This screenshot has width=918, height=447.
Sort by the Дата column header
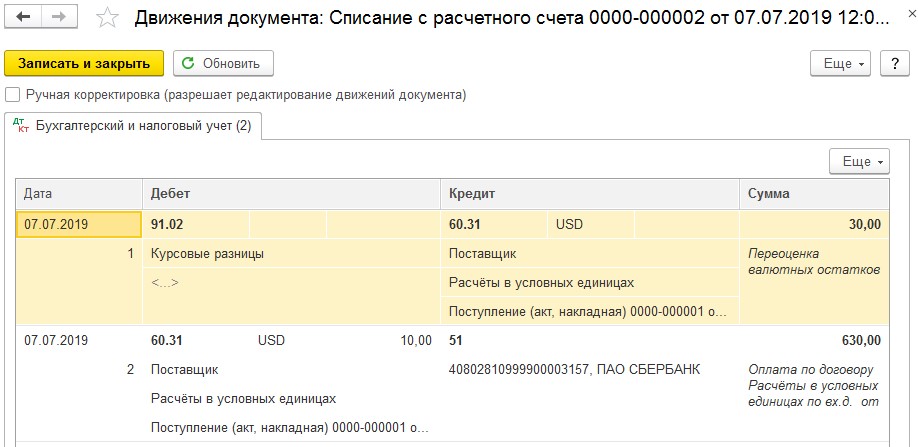pyautogui.click(x=79, y=194)
